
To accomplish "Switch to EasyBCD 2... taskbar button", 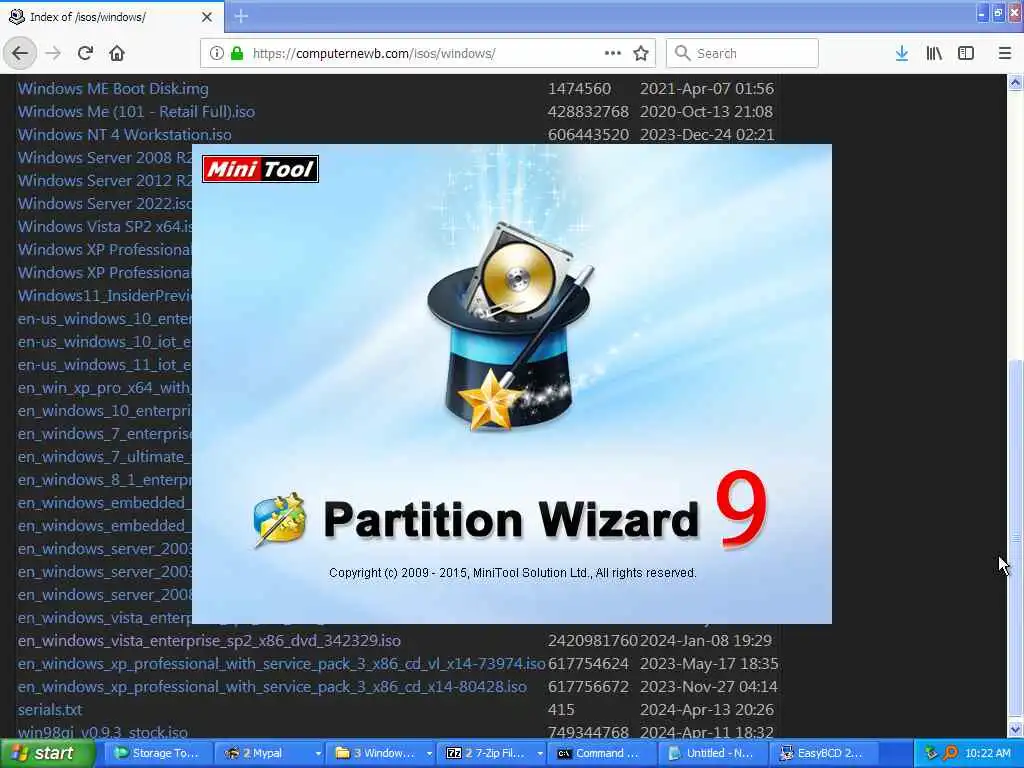I will 824,753.
